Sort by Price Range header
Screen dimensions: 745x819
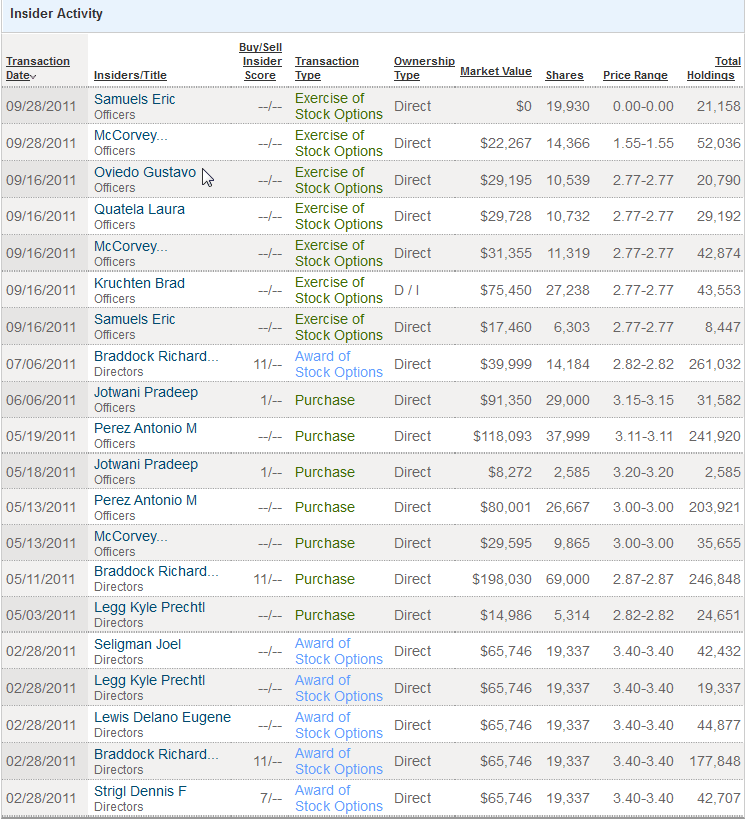[635, 76]
